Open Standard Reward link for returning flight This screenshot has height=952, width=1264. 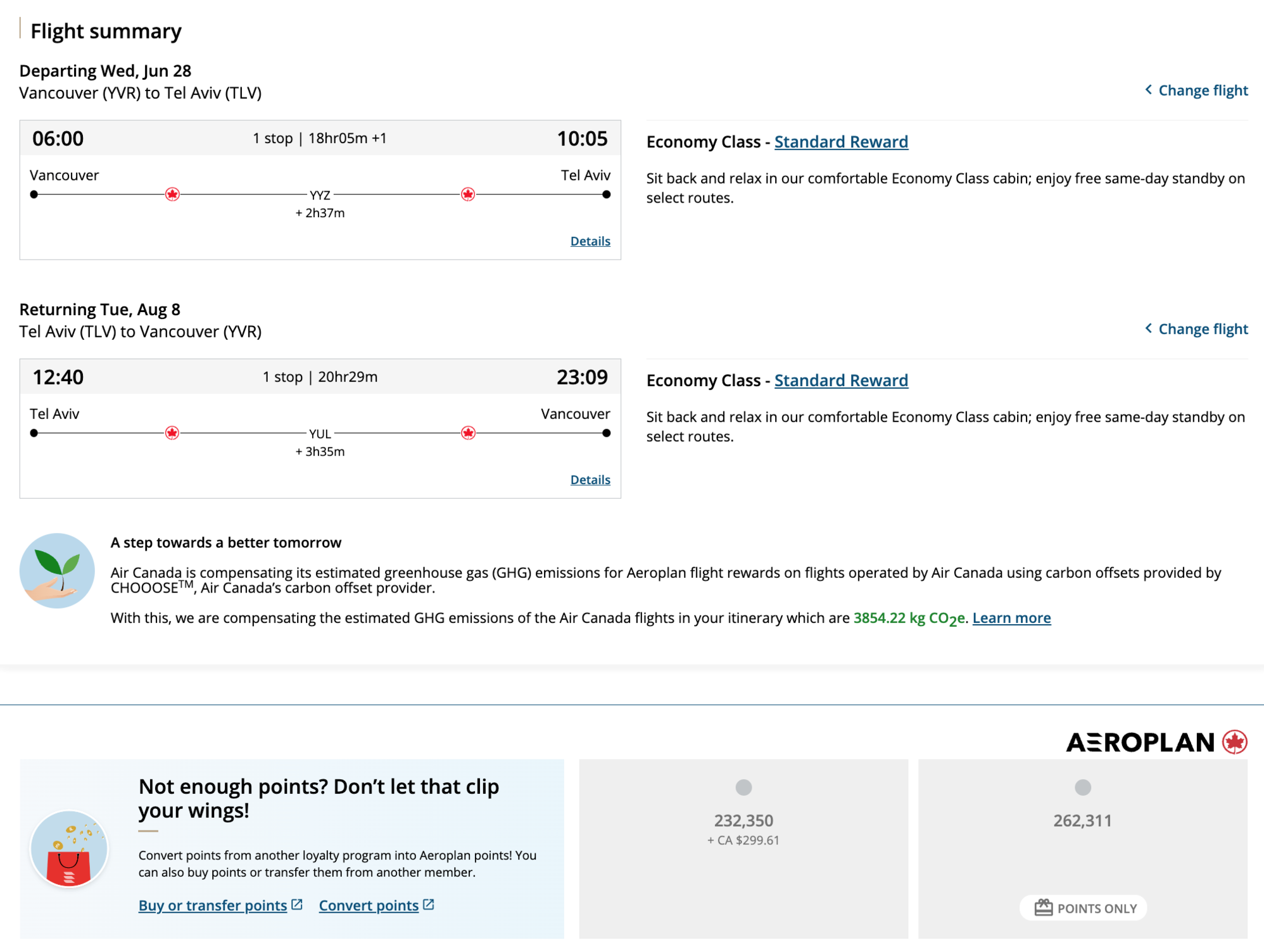(x=841, y=380)
